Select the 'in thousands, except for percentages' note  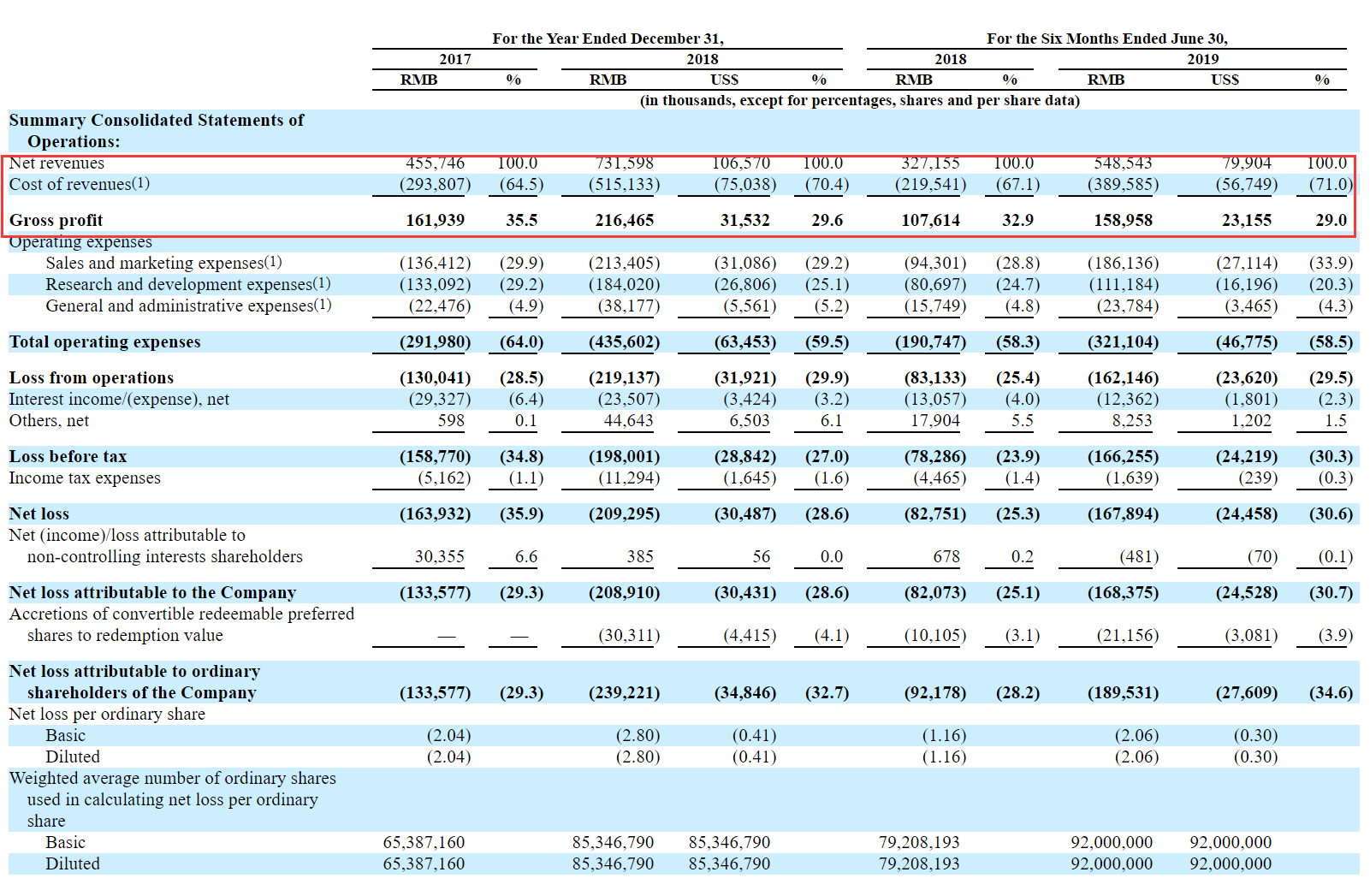(859, 100)
